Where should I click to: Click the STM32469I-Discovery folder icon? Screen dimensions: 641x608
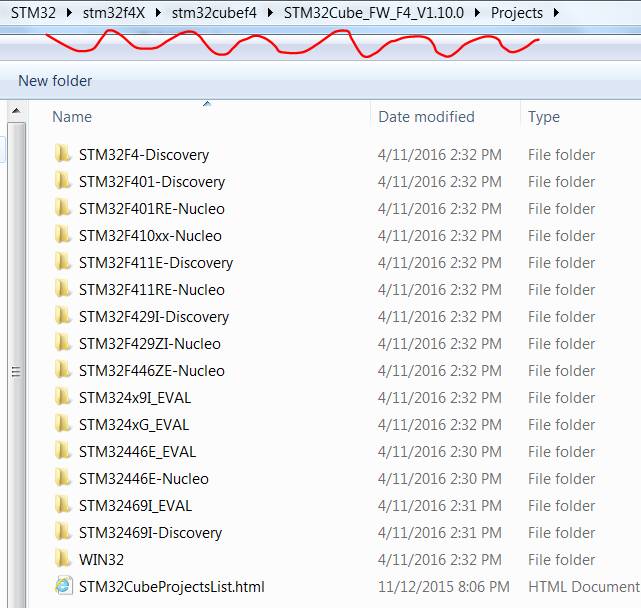(63, 532)
